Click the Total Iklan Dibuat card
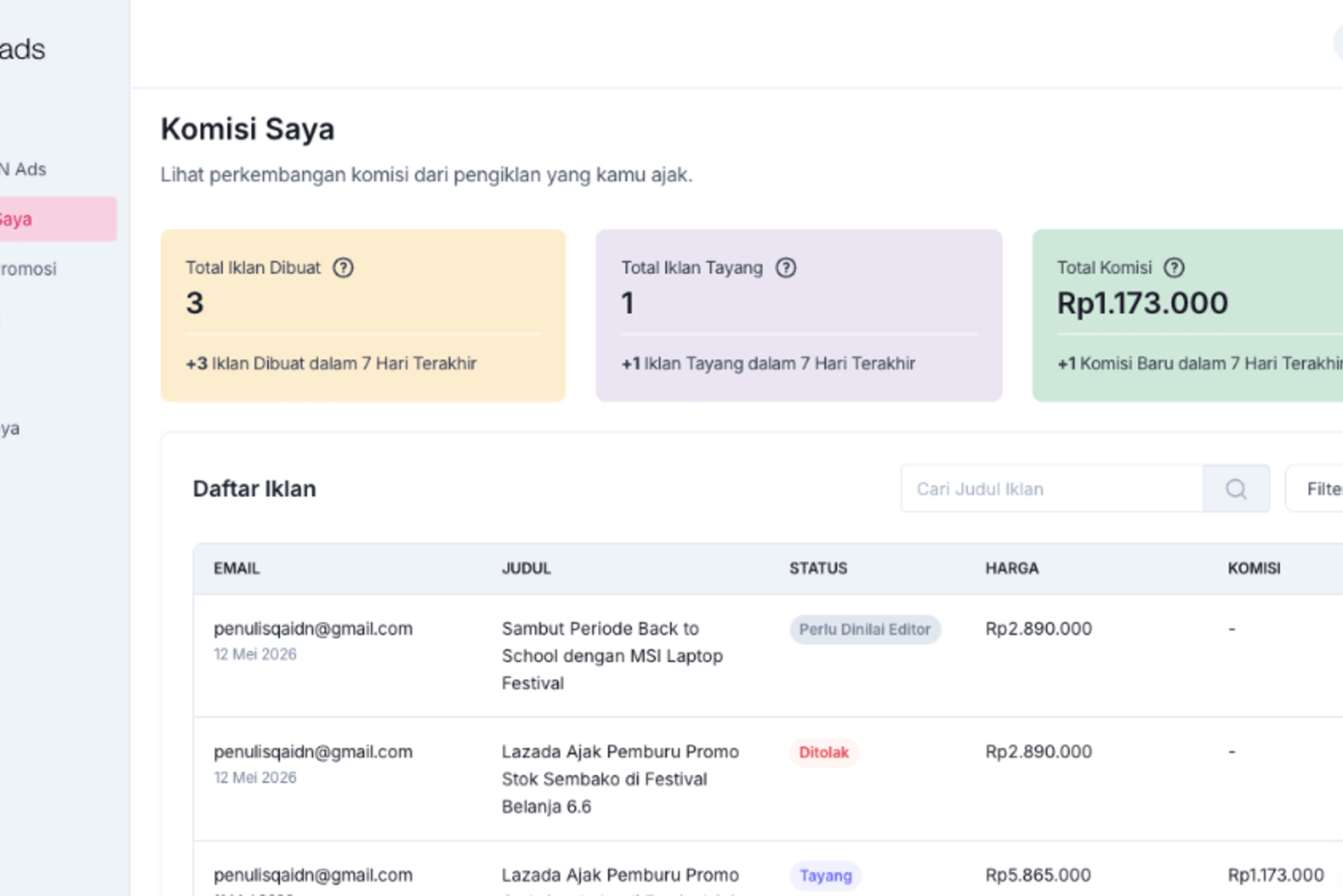The width and height of the screenshot is (1343, 896). pyautogui.click(x=363, y=315)
